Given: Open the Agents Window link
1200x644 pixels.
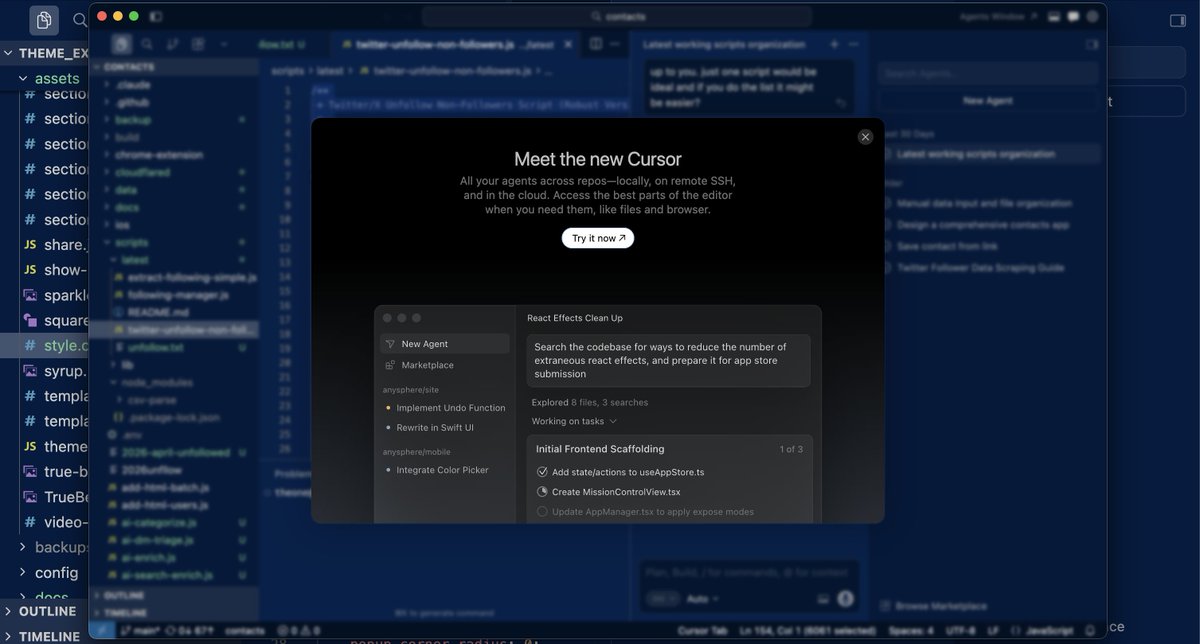Looking at the screenshot, I should coord(998,16).
